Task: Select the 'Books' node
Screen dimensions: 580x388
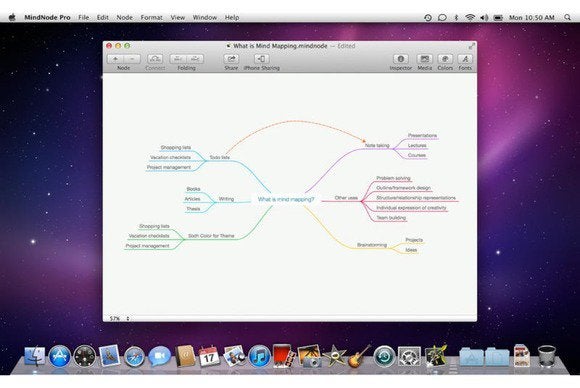Action: click(x=193, y=189)
